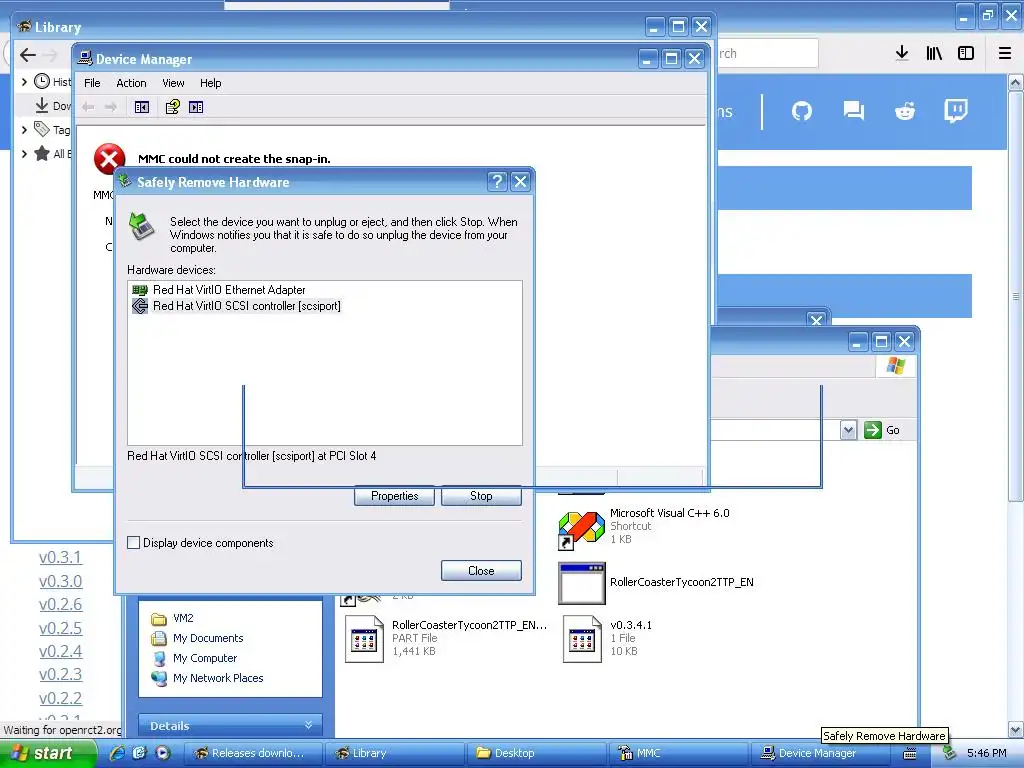Open Device Manager Help menu
1024x768 pixels.
pos(210,83)
